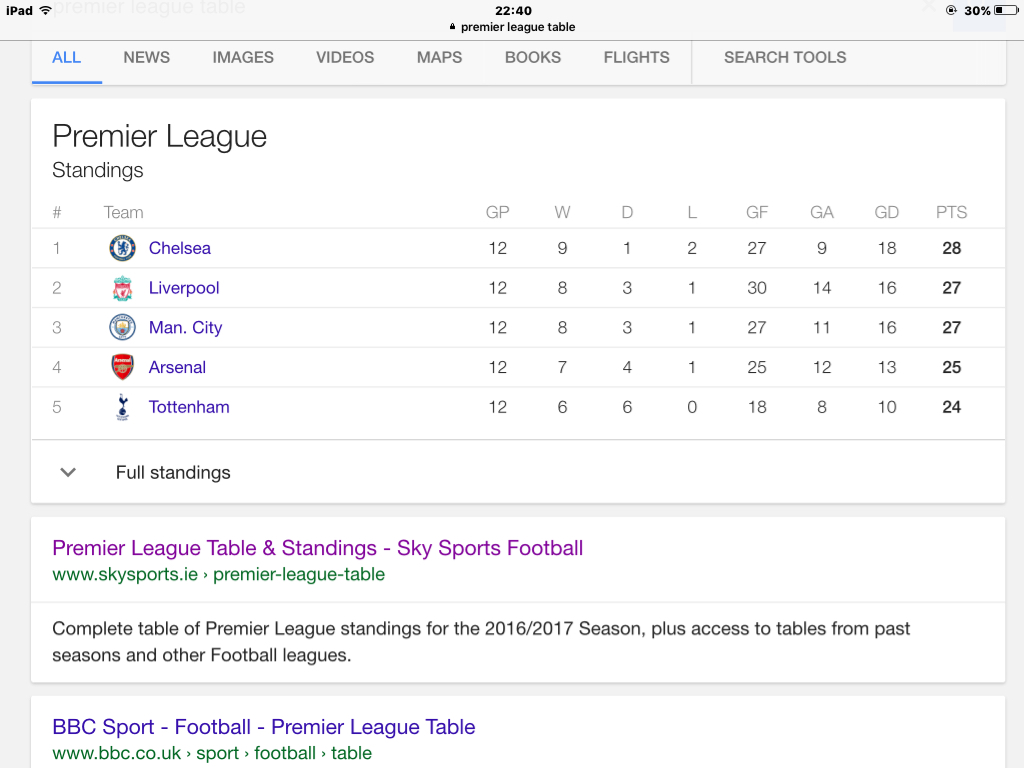Expand Full standings with the chevron

pos(68,473)
